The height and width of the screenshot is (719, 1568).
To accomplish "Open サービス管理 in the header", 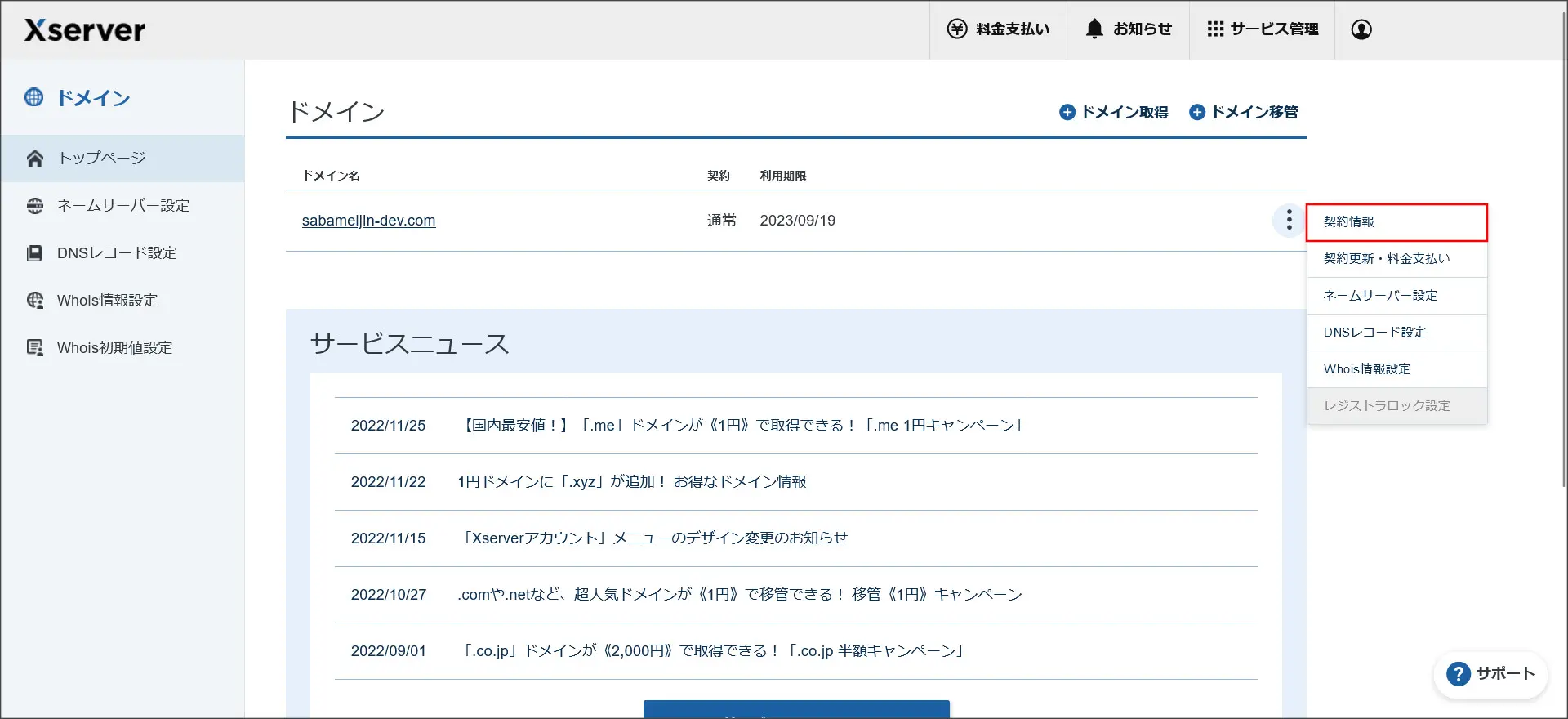I will coord(1262,29).
